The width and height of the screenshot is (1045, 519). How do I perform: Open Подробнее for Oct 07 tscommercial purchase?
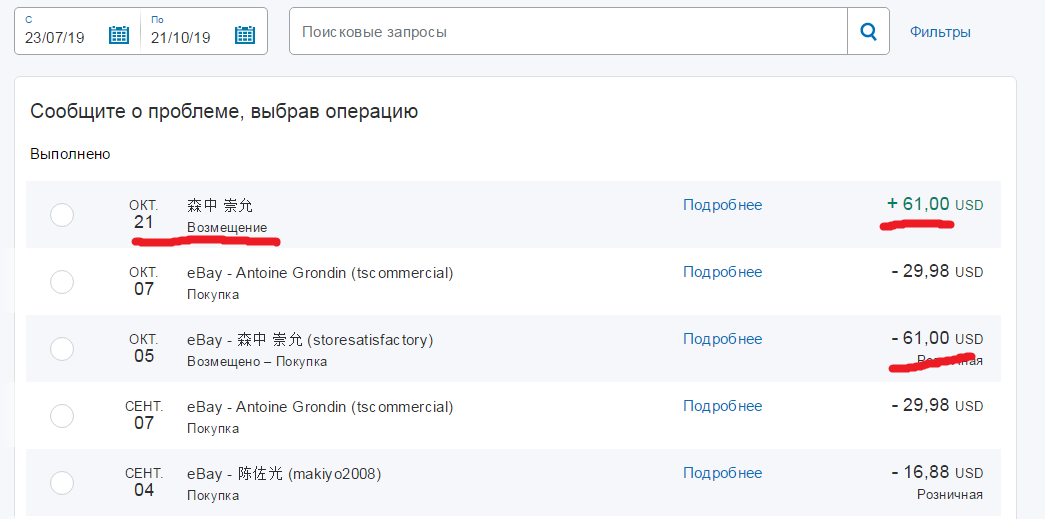tap(722, 272)
